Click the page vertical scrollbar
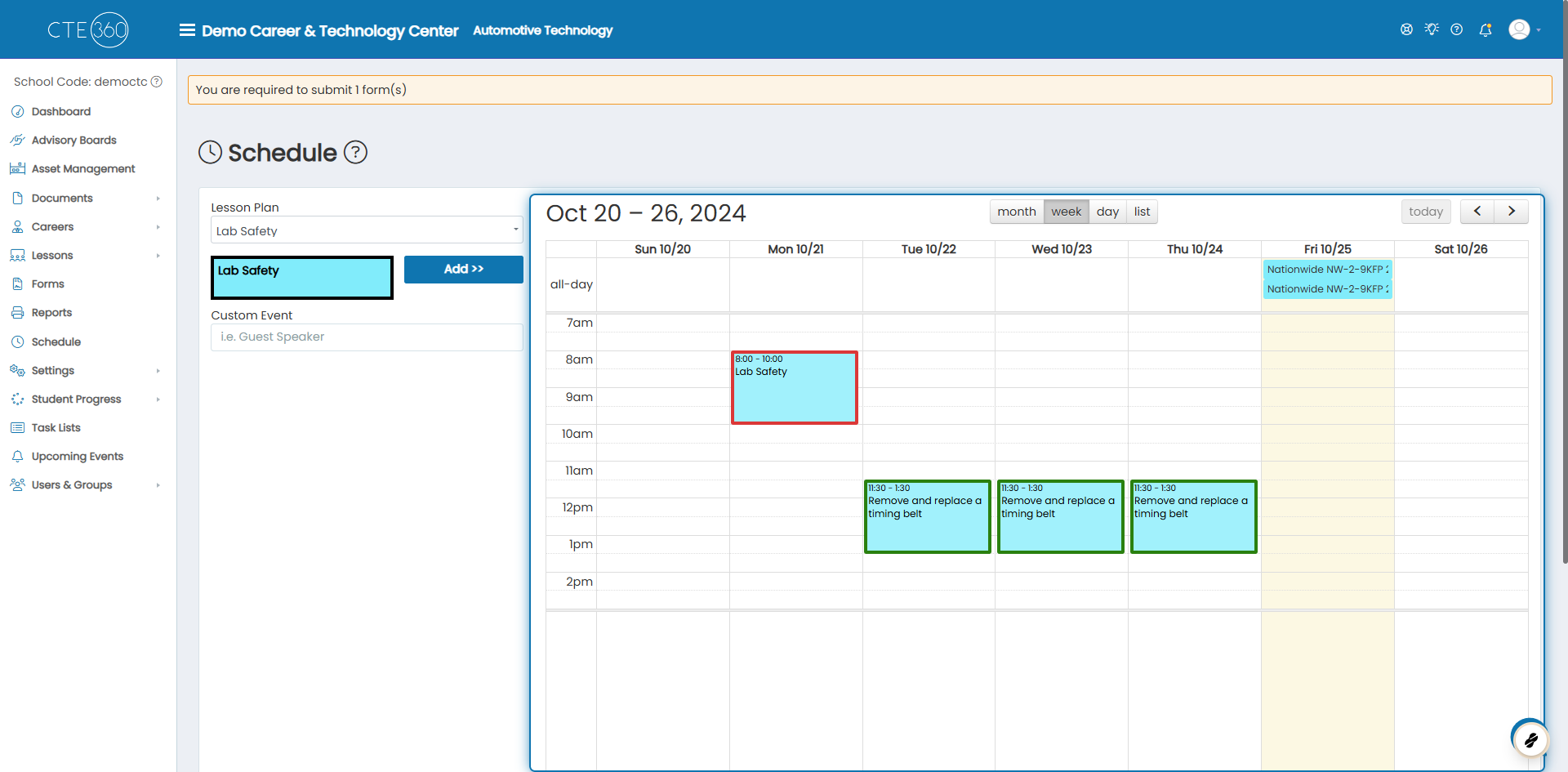The width and height of the screenshot is (1568, 772). (1564, 282)
